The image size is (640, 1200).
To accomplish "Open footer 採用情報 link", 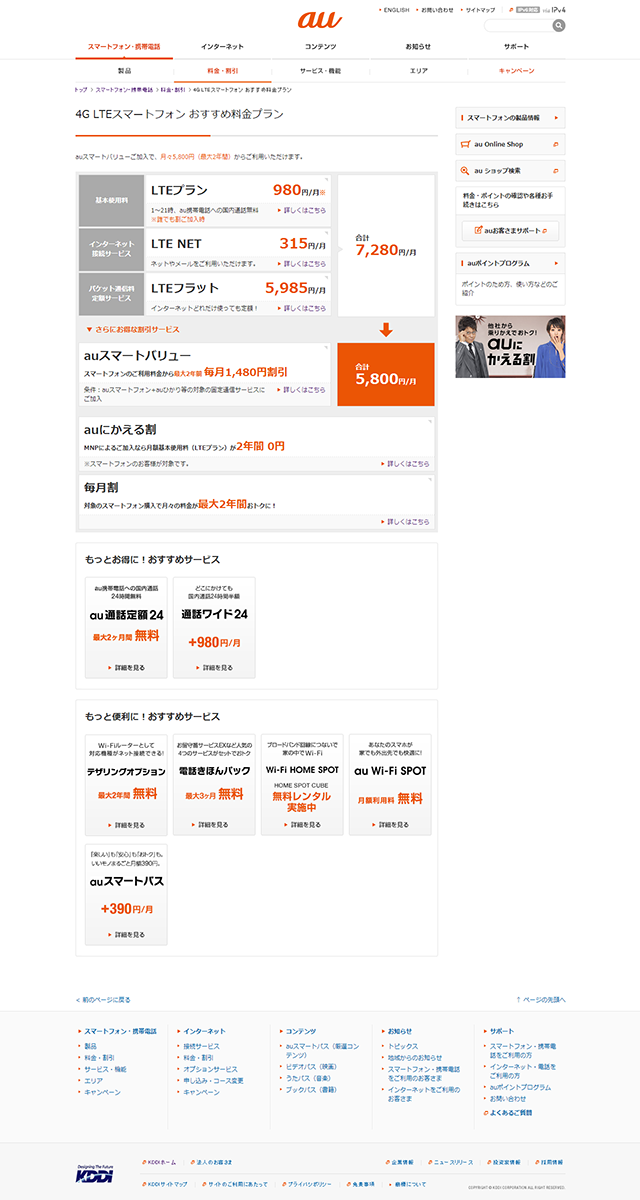I will (549, 1163).
